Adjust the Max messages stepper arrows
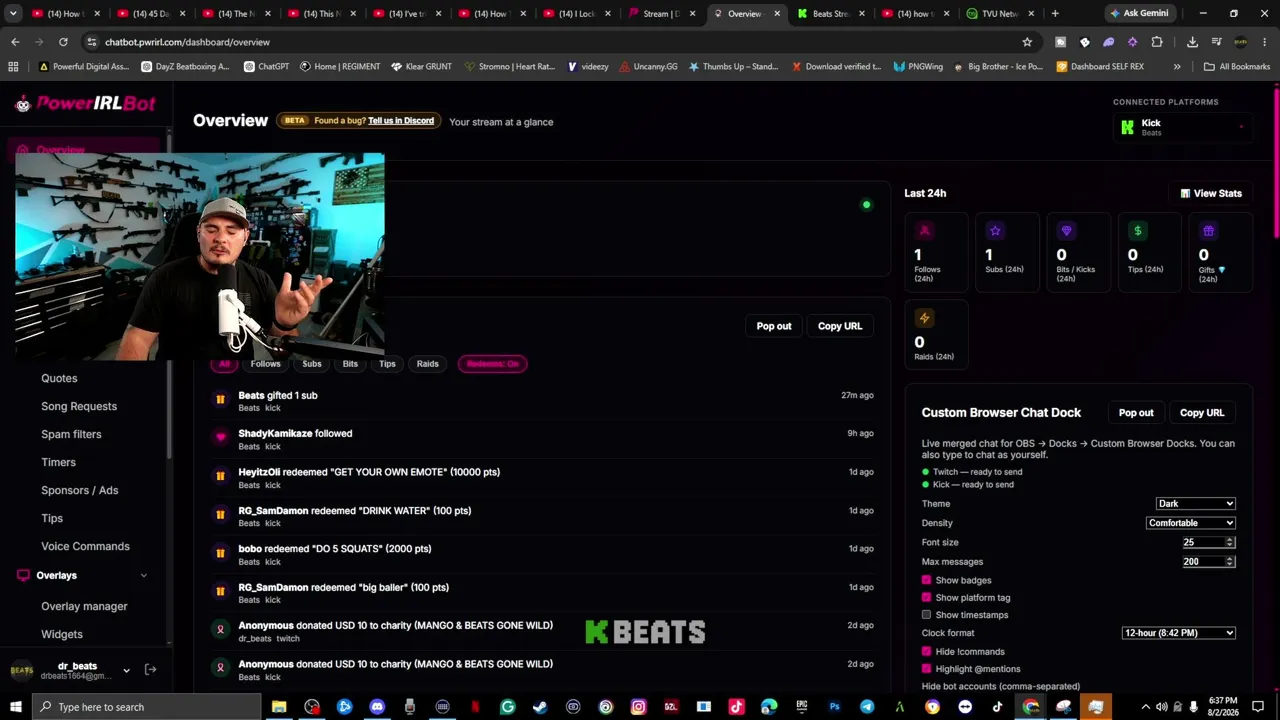The image size is (1280, 720). [1230, 562]
